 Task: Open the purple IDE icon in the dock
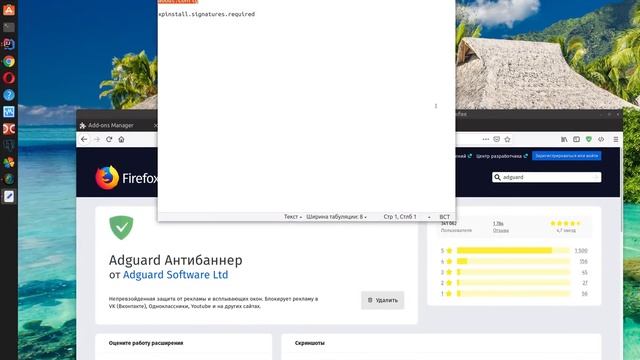(9, 44)
